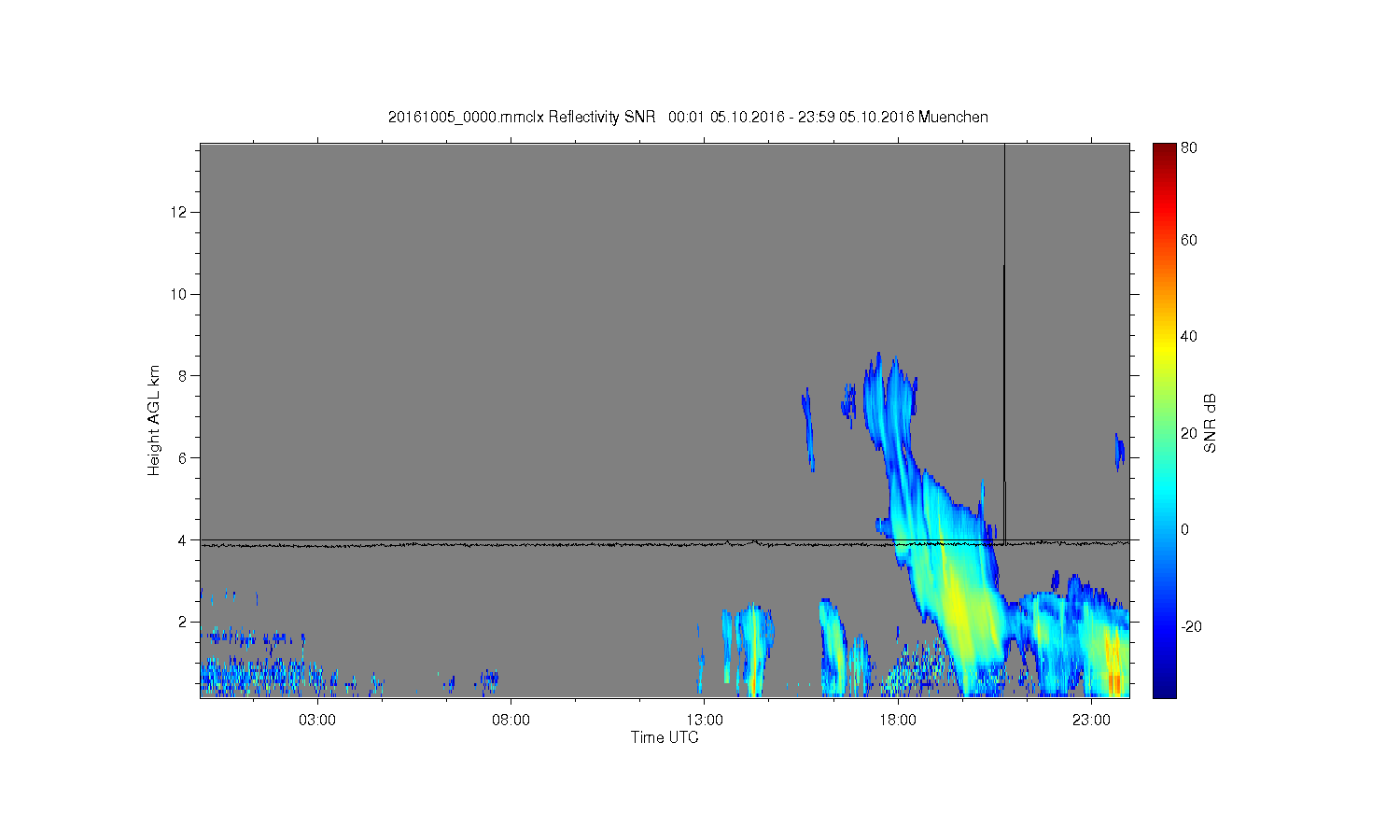Click the 'Time UTC' axis label
Screen dimensions: 1400x840
pyautogui.click(x=665, y=737)
